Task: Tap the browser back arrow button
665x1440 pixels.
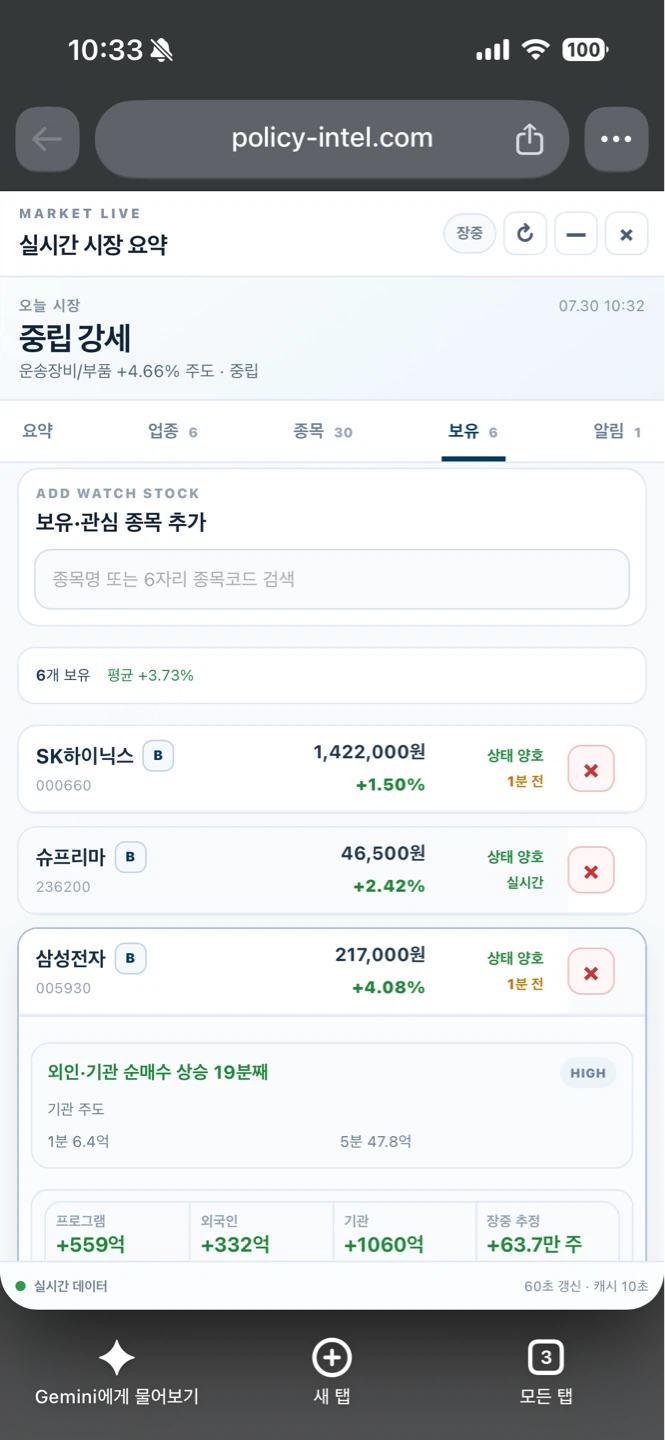Action: [x=47, y=139]
